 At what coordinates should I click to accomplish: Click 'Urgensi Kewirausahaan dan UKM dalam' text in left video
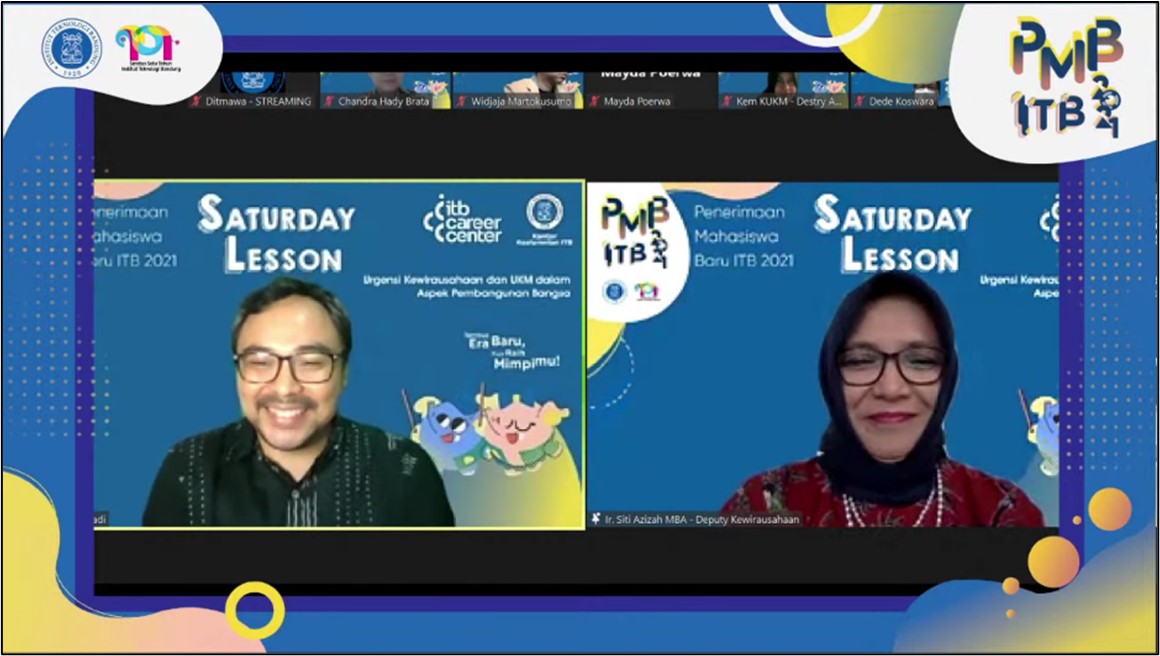(467, 280)
